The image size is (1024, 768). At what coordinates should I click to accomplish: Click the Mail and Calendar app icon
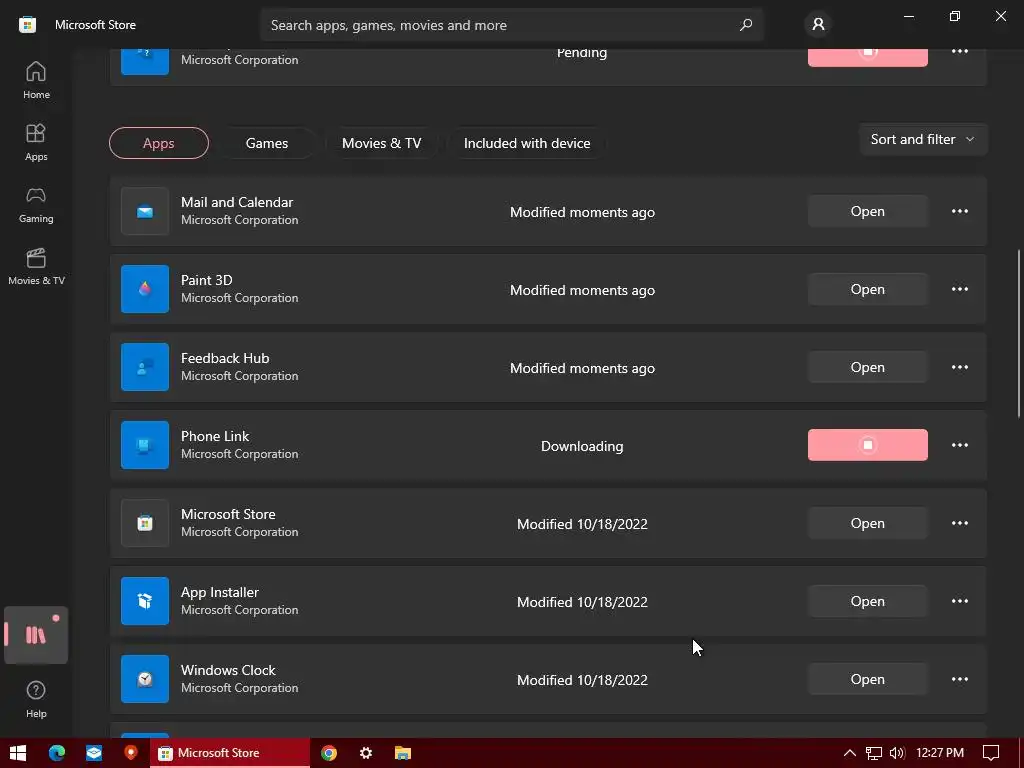point(145,211)
